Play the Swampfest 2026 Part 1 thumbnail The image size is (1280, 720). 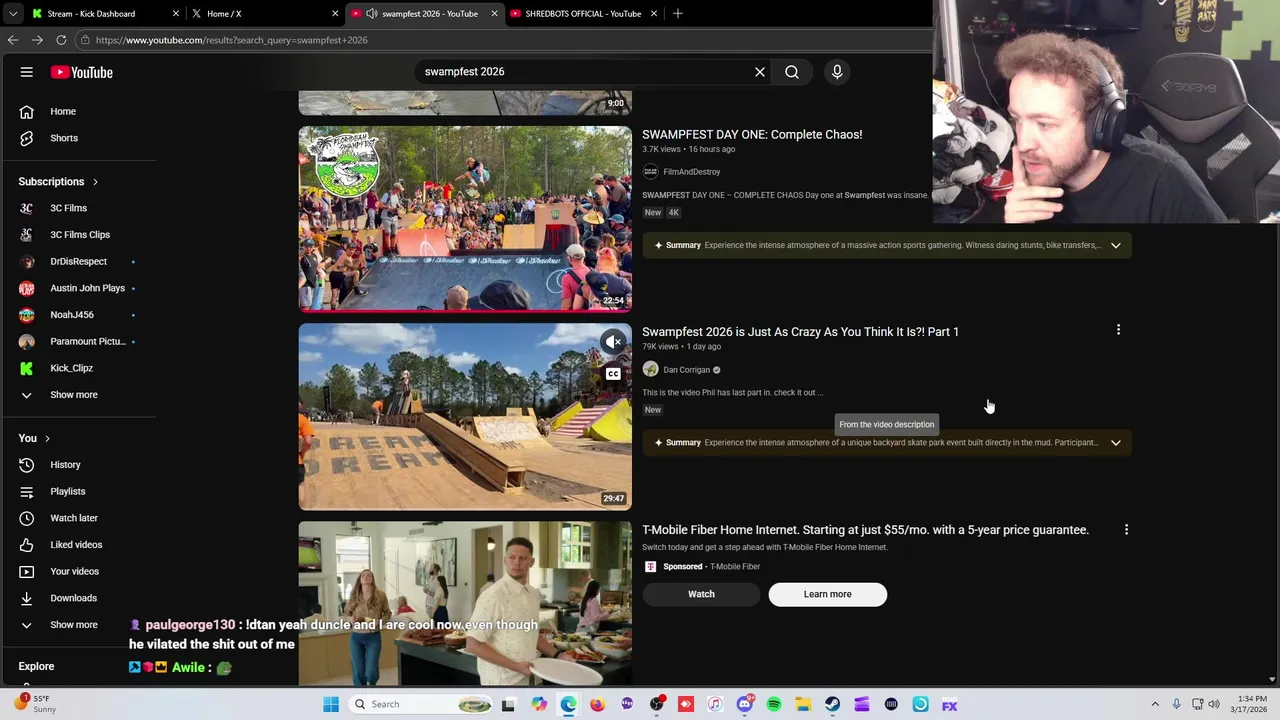coord(465,416)
